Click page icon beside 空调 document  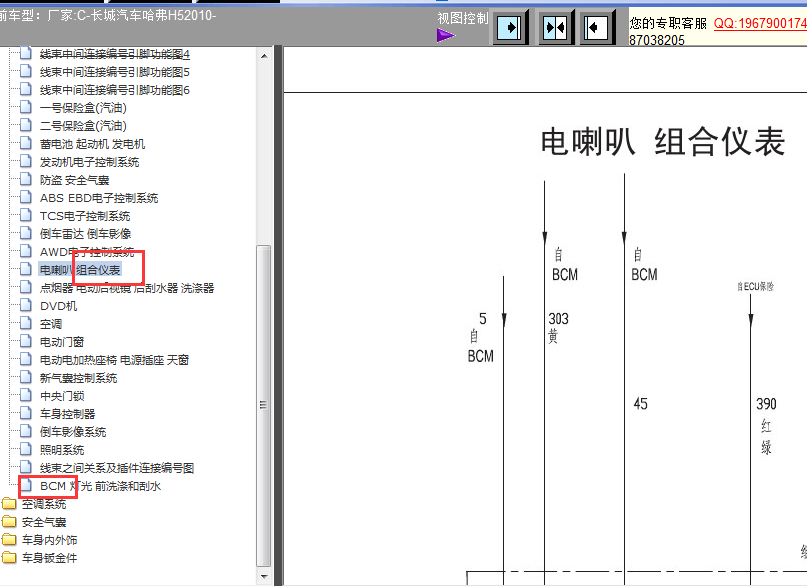pos(26,323)
